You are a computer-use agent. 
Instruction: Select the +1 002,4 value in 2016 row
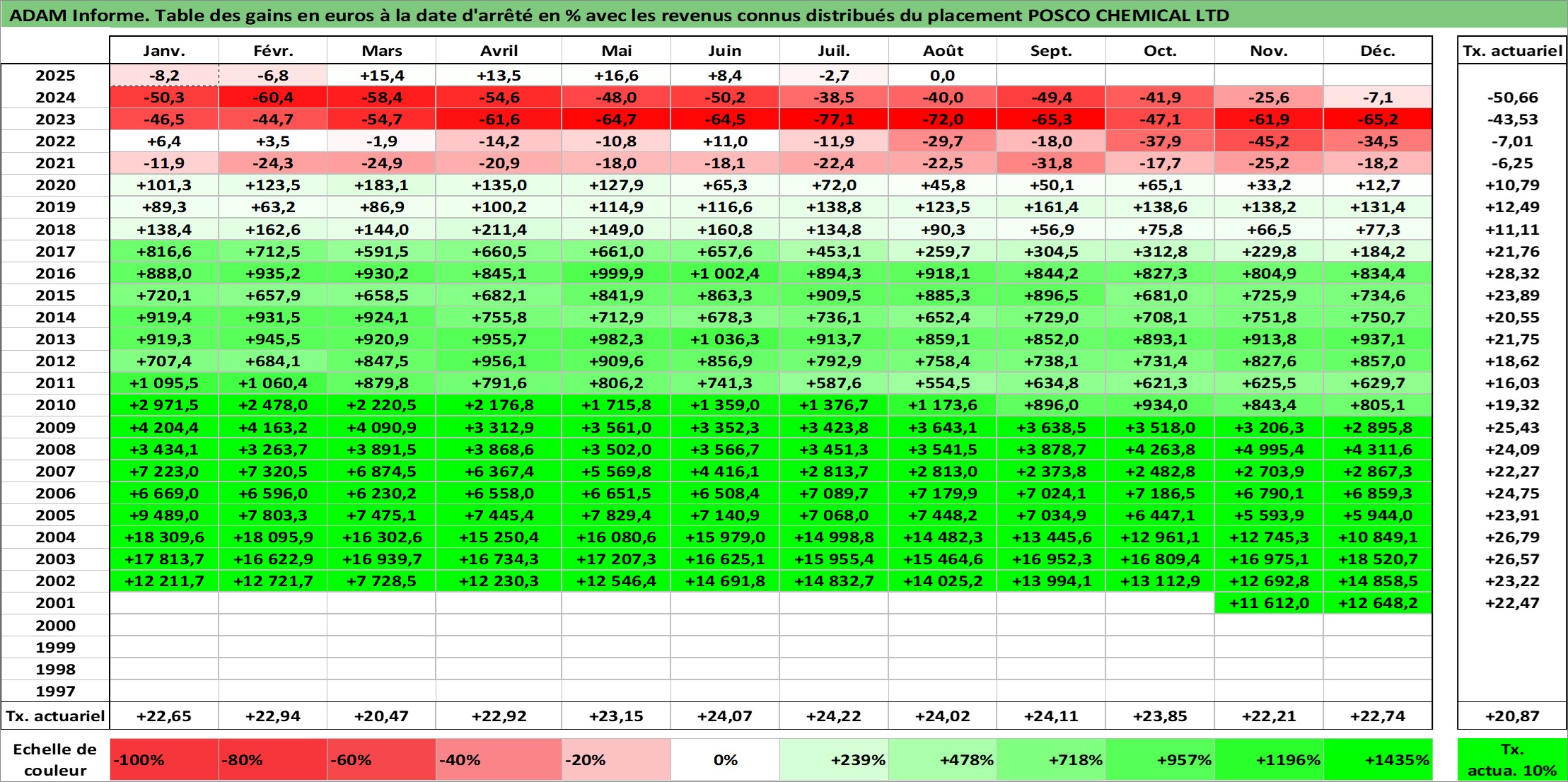tap(725, 274)
